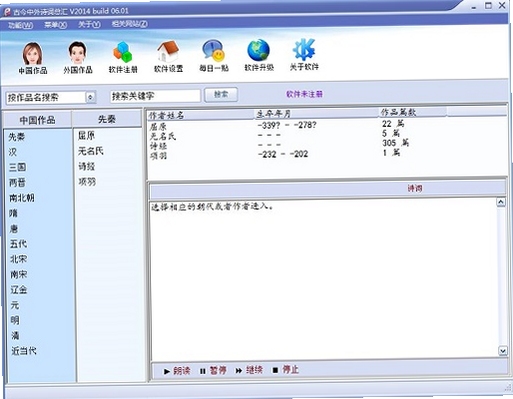Screen dimensions: 513x399
Task: Select 南宋 dynasty
Action: tap(19, 274)
